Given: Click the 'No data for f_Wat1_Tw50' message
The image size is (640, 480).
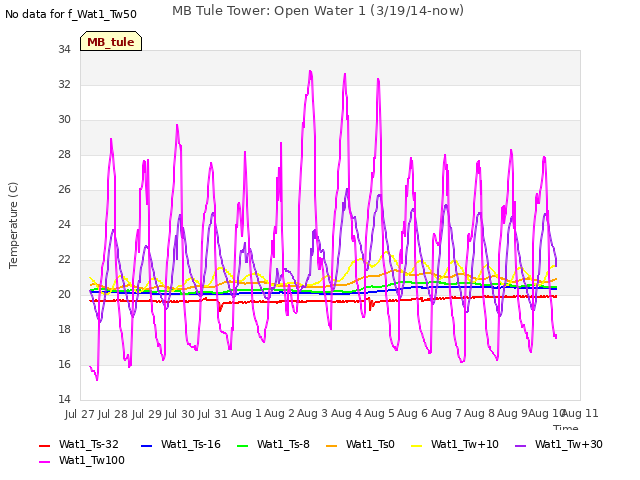Looking at the screenshot, I should [x=71, y=14].
